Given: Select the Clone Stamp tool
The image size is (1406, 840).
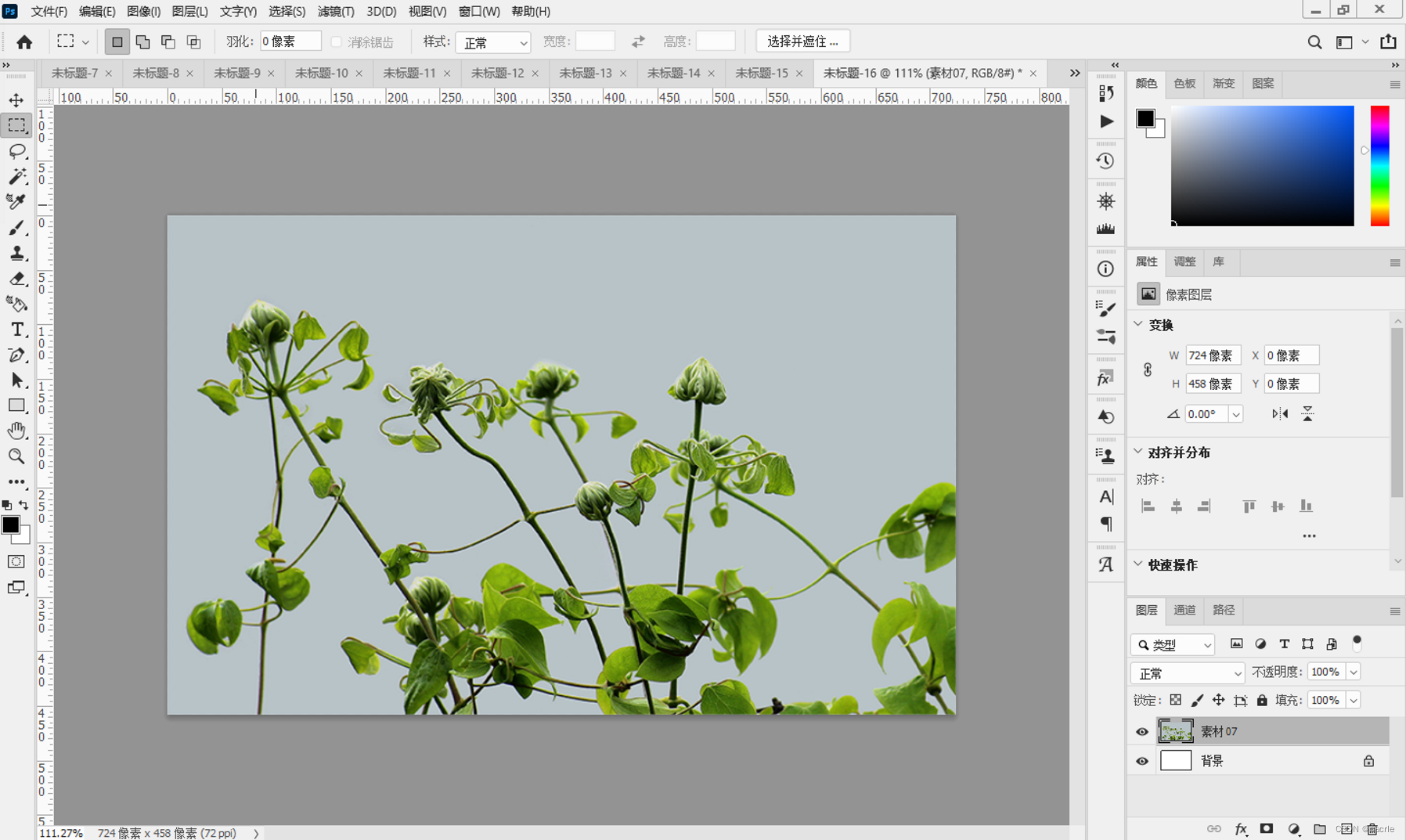Looking at the screenshot, I should tap(16, 253).
